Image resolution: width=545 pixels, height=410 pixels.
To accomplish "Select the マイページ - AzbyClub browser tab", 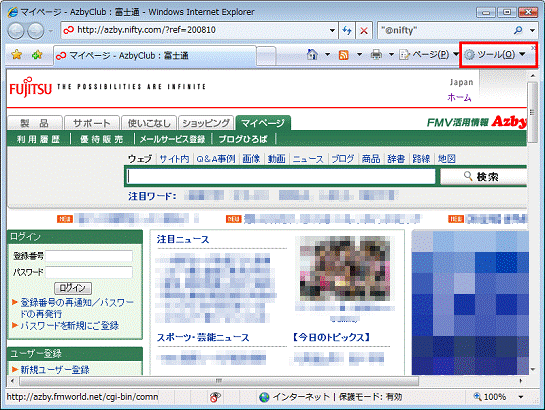I will 155,55.
